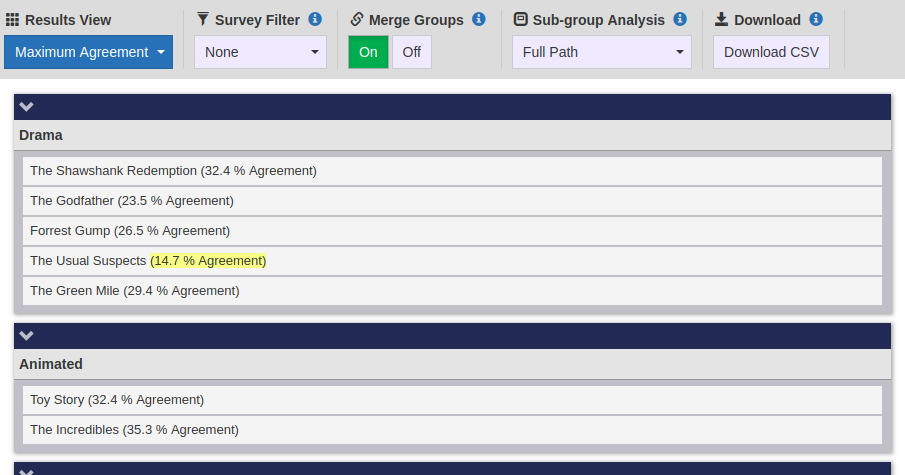Screen dimensions: 905x475
Task: Click the Survey Filter info icon
Action: (x=315, y=19)
